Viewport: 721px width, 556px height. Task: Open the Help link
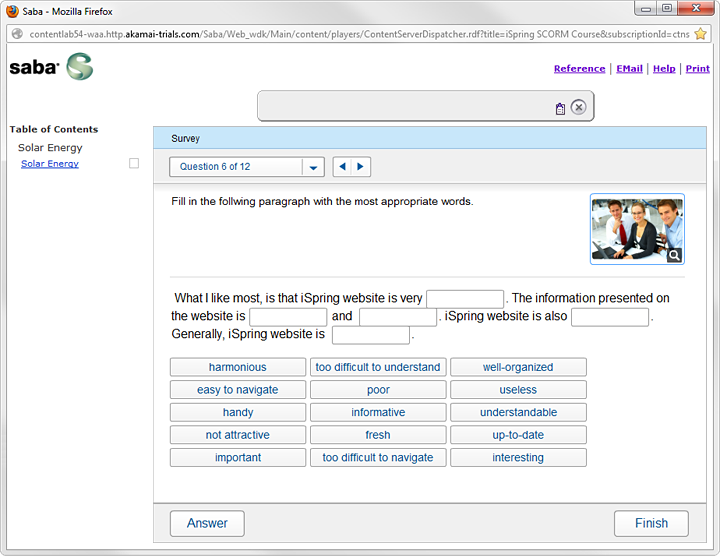[x=664, y=69]
